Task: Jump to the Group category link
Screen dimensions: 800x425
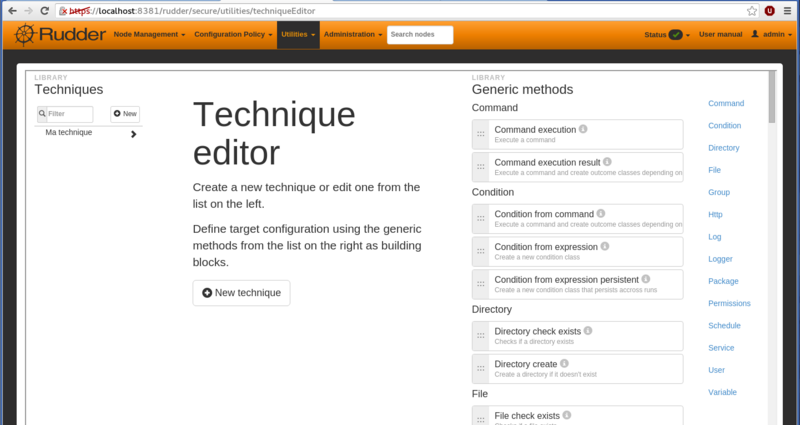Action: click(x=719, y=192)
